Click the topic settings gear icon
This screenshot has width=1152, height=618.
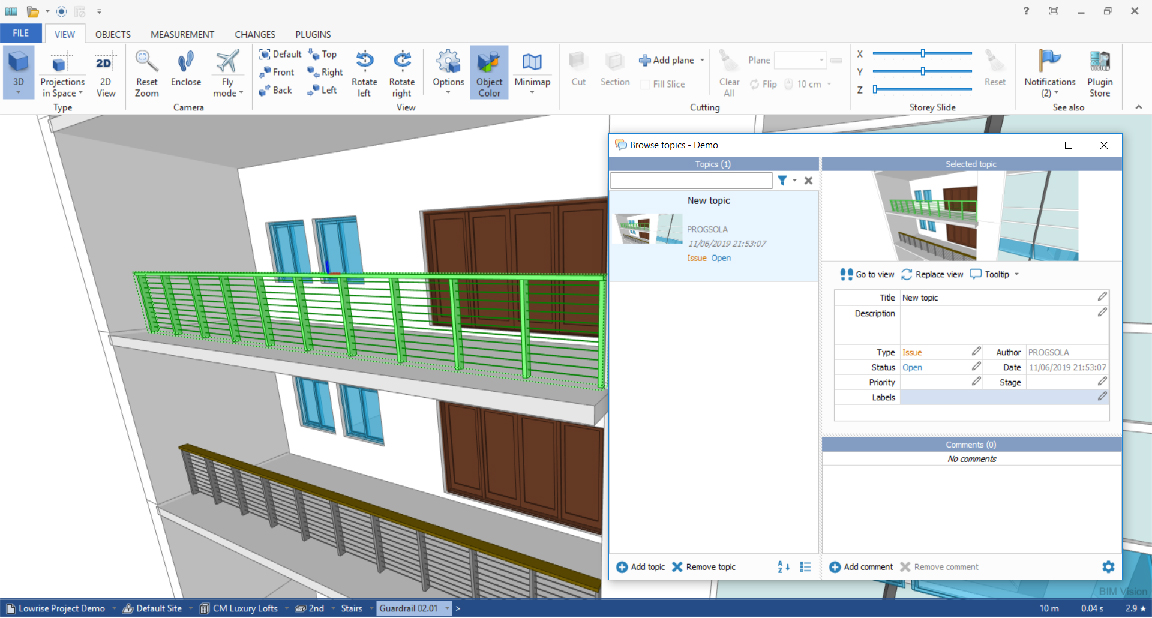[1108, 566]
